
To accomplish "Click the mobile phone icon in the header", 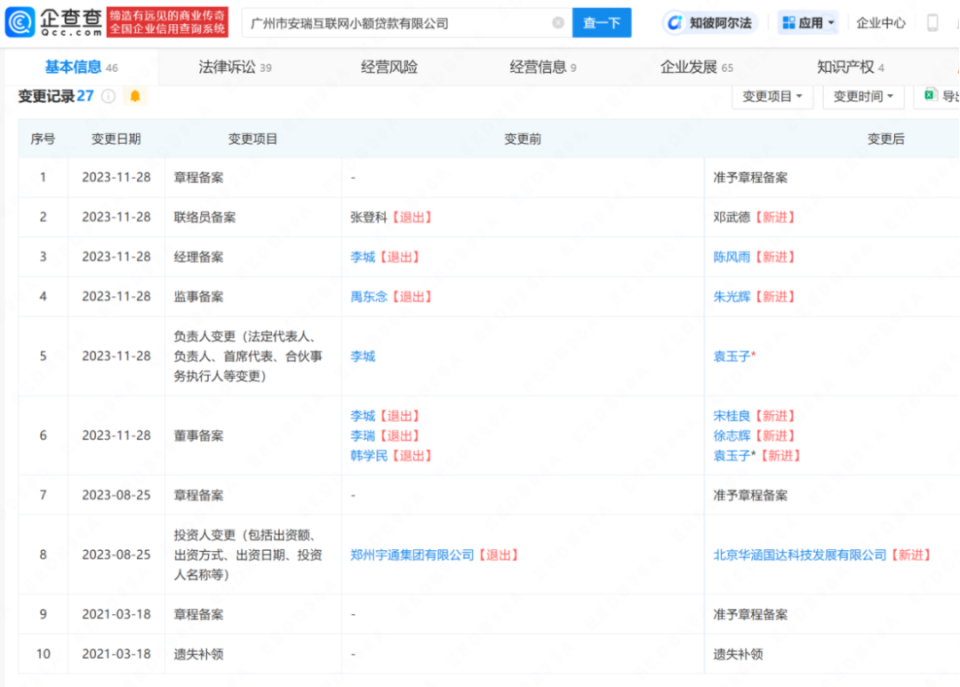I will 932,23.
